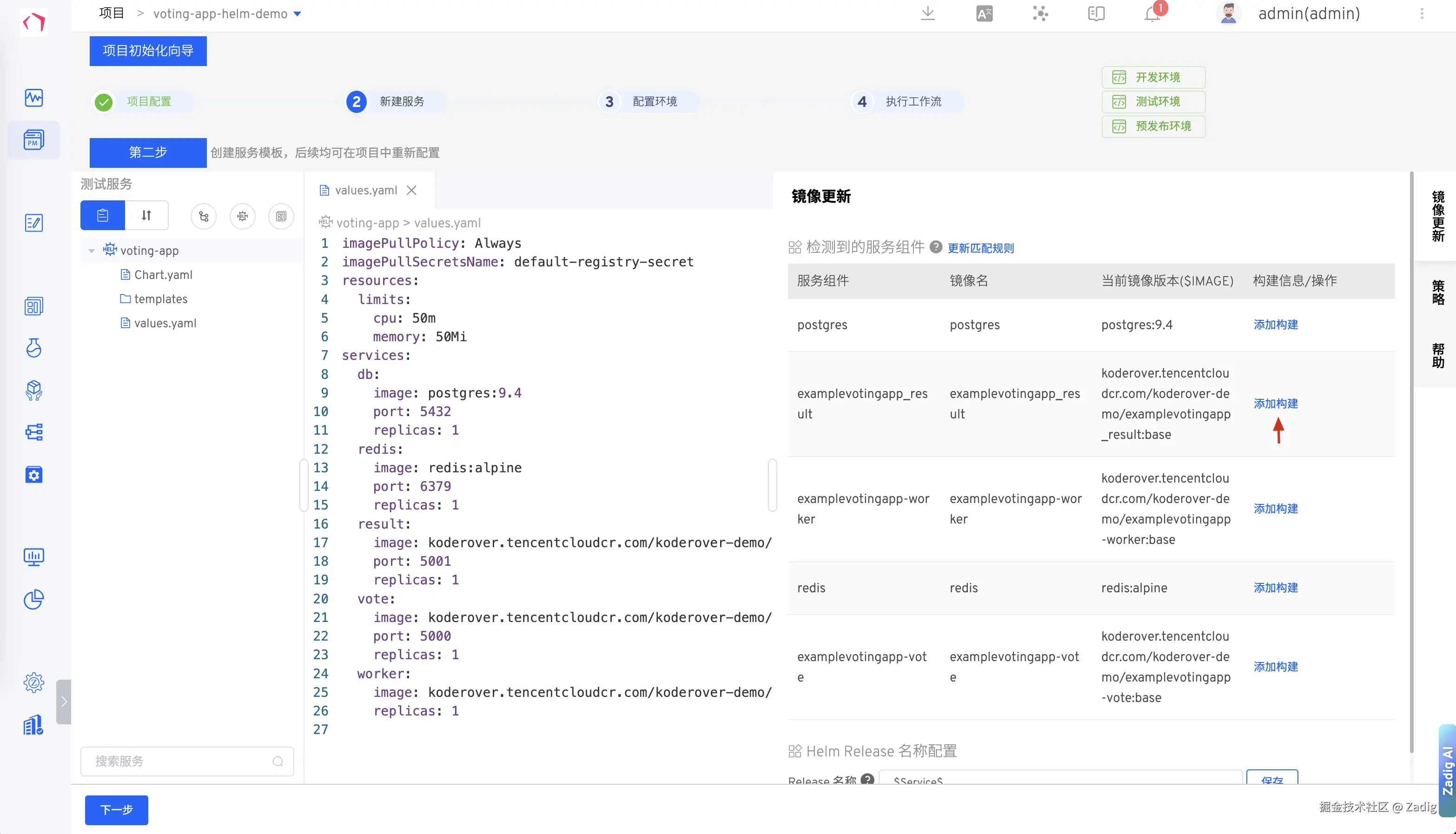The image size is (1456, 834).
Task: Click 添加构建 for examplevotingapp_result
Action: pos(1275,403)
